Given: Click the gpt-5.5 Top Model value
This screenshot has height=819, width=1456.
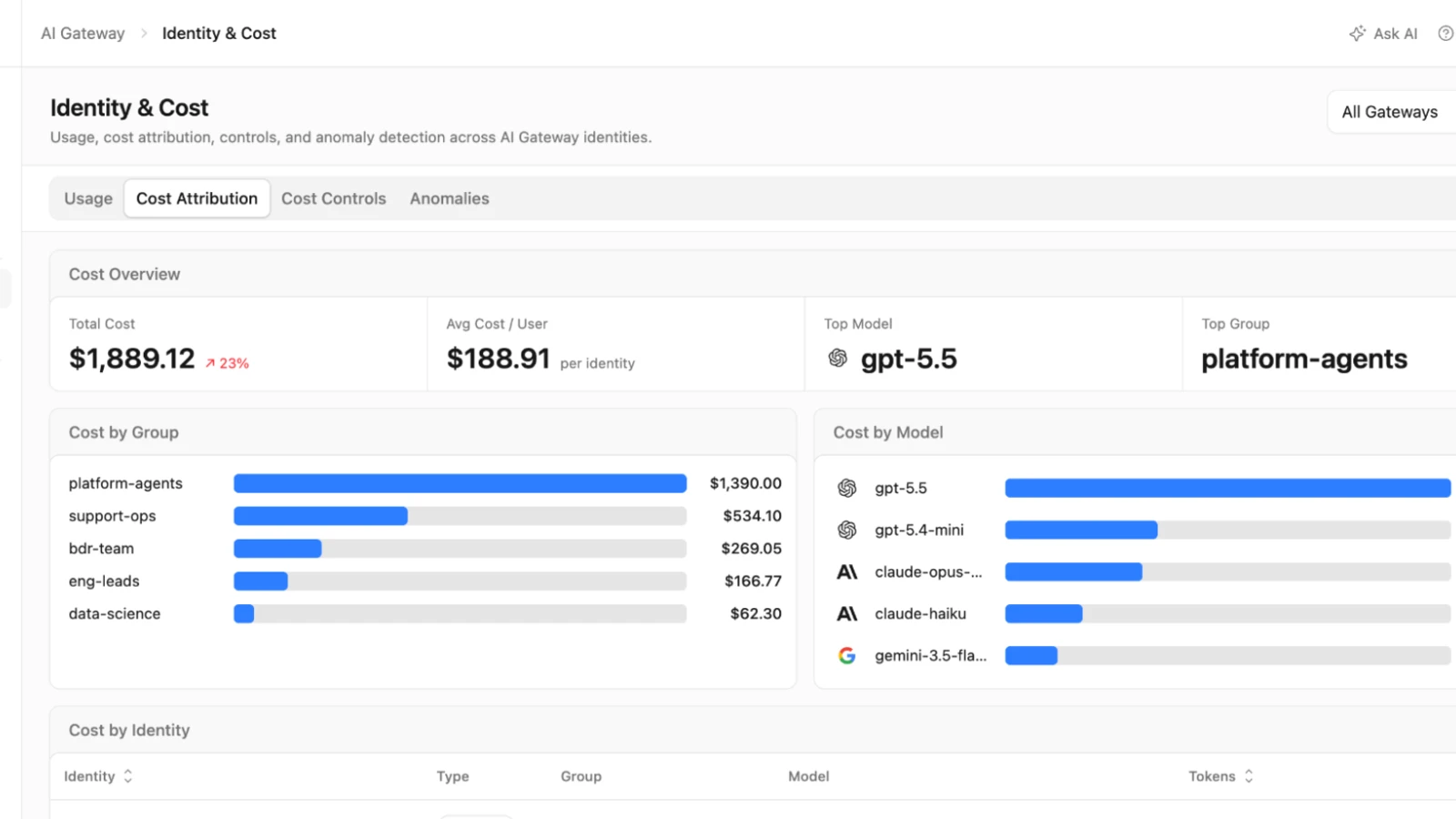Looking at the screenshot, I should tap(908, 359).
